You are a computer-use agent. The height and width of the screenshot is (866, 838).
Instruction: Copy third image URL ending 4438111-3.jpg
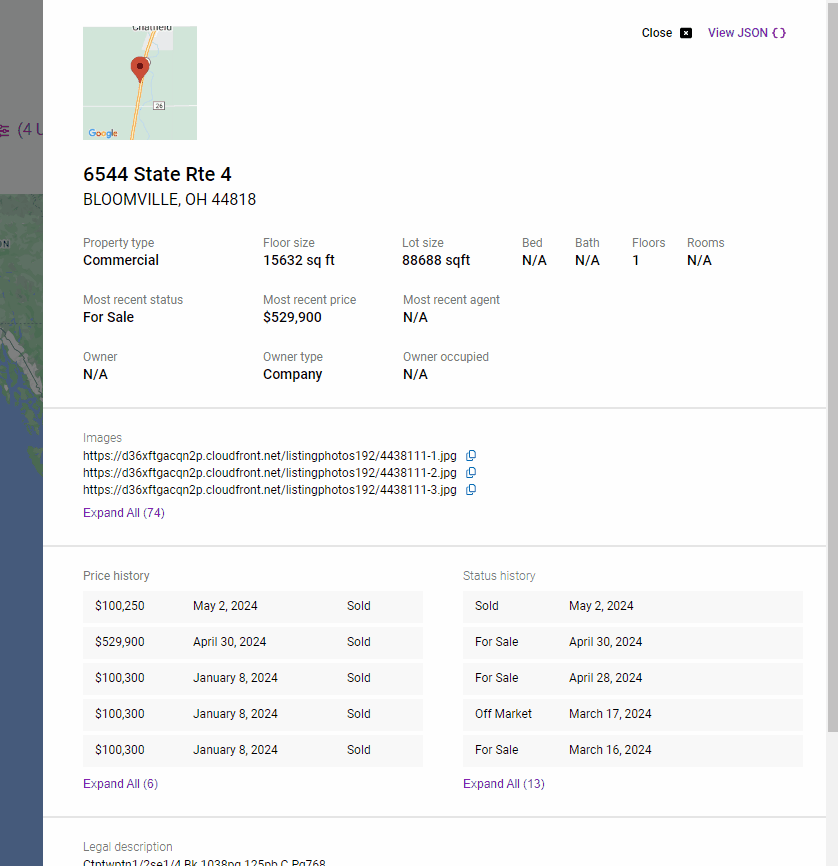pos(471,490)
